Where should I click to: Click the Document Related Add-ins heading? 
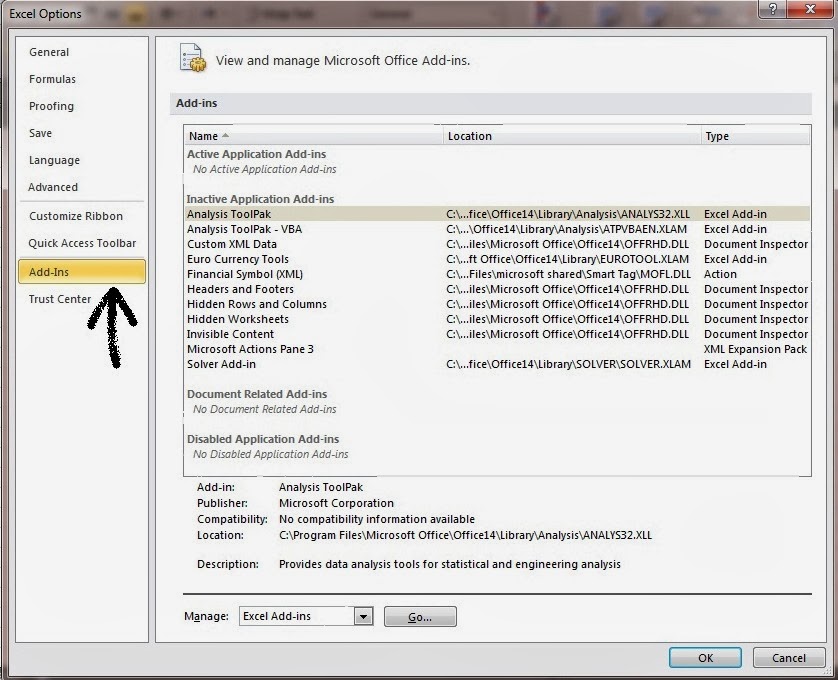pyautogui.click(x=257, y=394)
